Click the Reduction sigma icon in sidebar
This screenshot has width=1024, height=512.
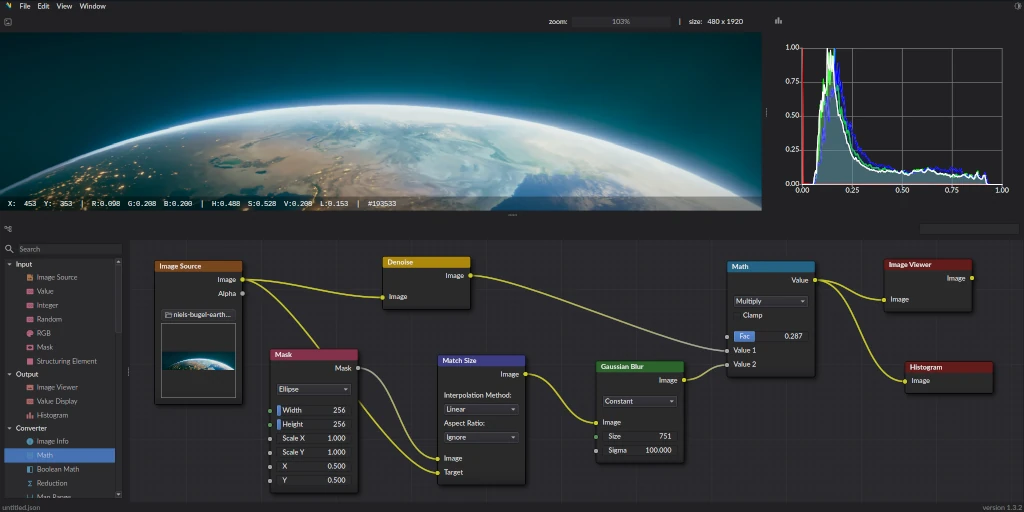[30, 483]
